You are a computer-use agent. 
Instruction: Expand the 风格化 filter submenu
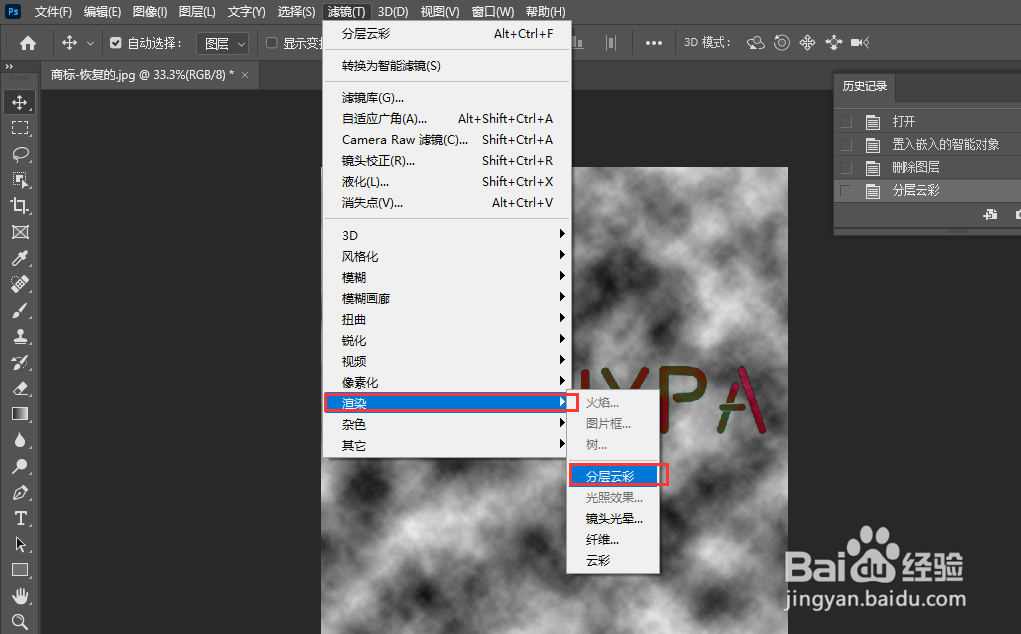[x=354, y=255]
